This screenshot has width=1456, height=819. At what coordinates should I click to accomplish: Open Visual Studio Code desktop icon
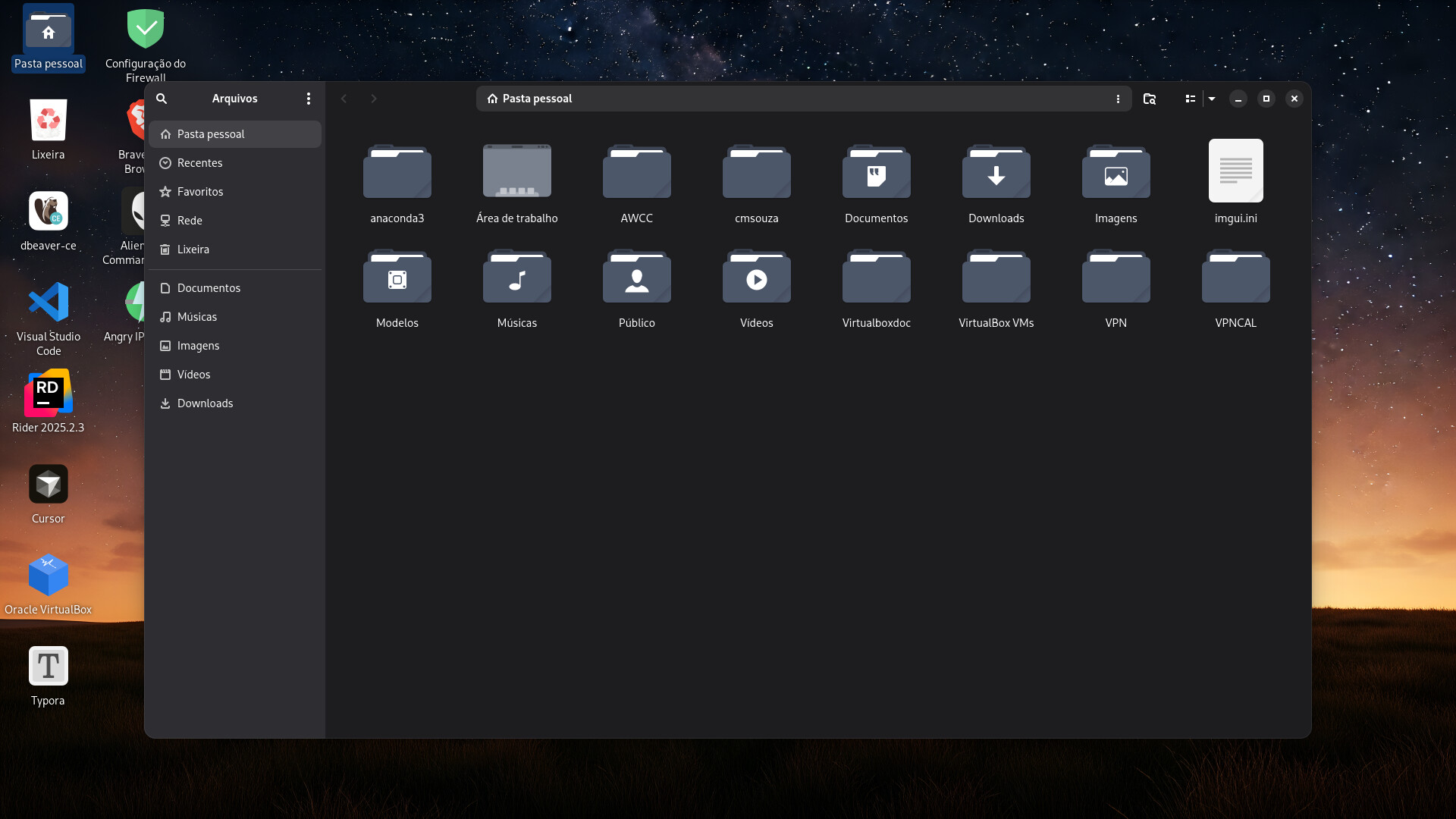(x=49, y=303)
